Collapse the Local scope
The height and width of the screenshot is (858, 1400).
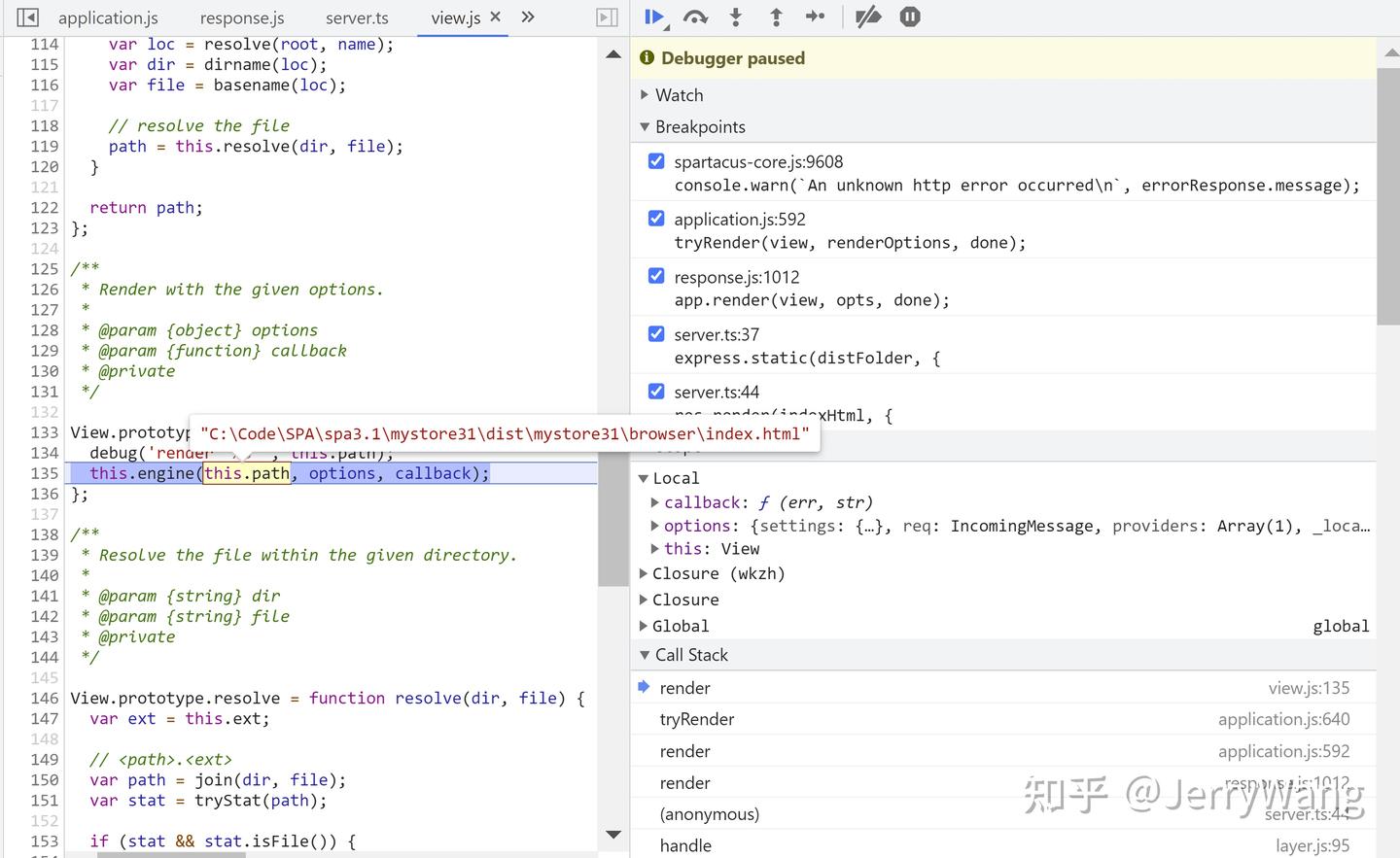point(643,478)
